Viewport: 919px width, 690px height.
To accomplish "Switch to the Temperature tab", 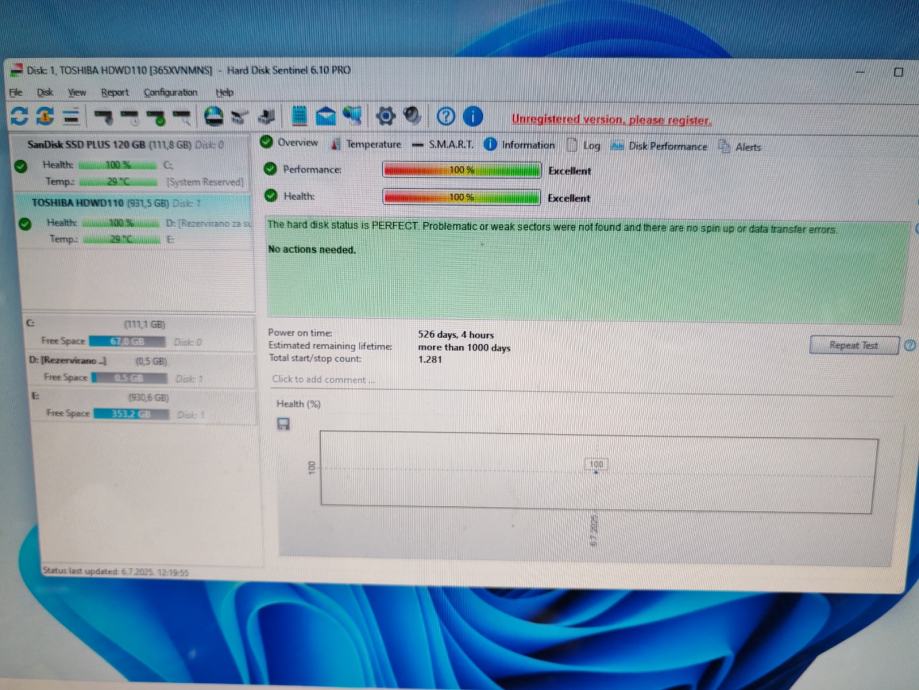I will click(366, 144).
